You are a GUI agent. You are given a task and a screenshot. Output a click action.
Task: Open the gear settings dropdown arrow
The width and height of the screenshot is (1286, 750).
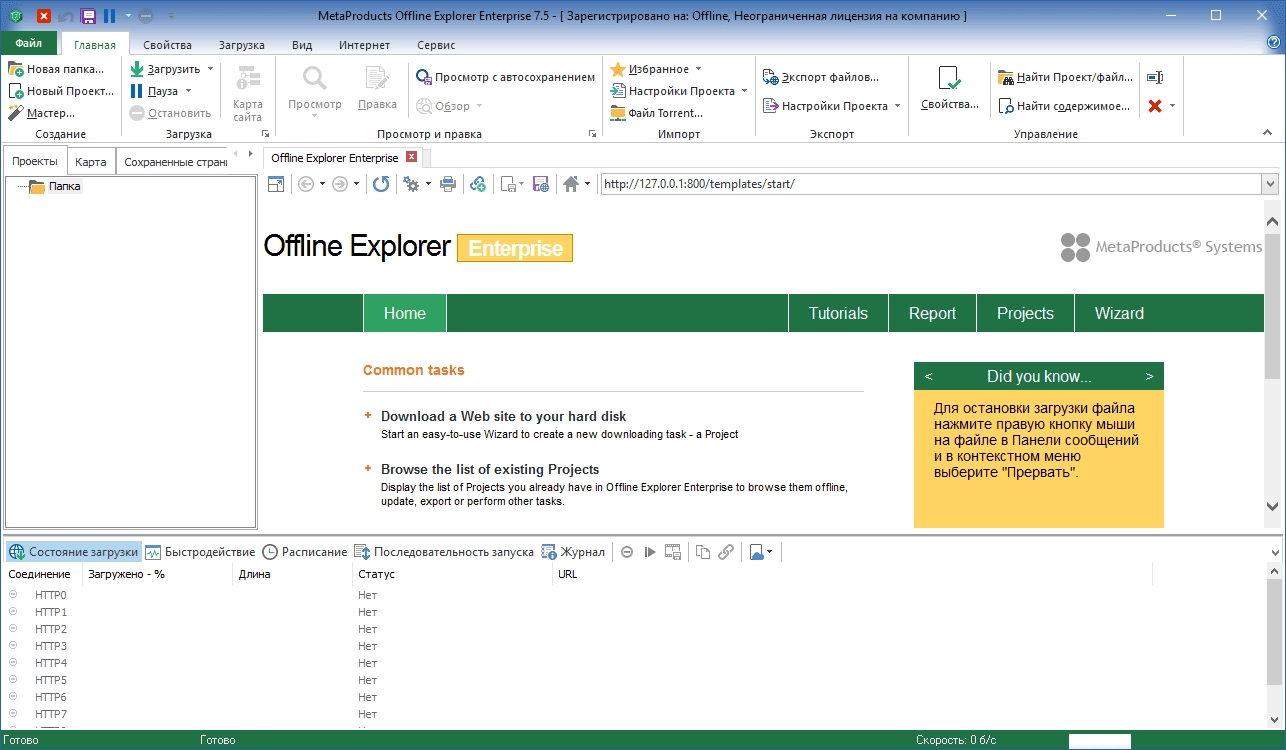[428, 184]
